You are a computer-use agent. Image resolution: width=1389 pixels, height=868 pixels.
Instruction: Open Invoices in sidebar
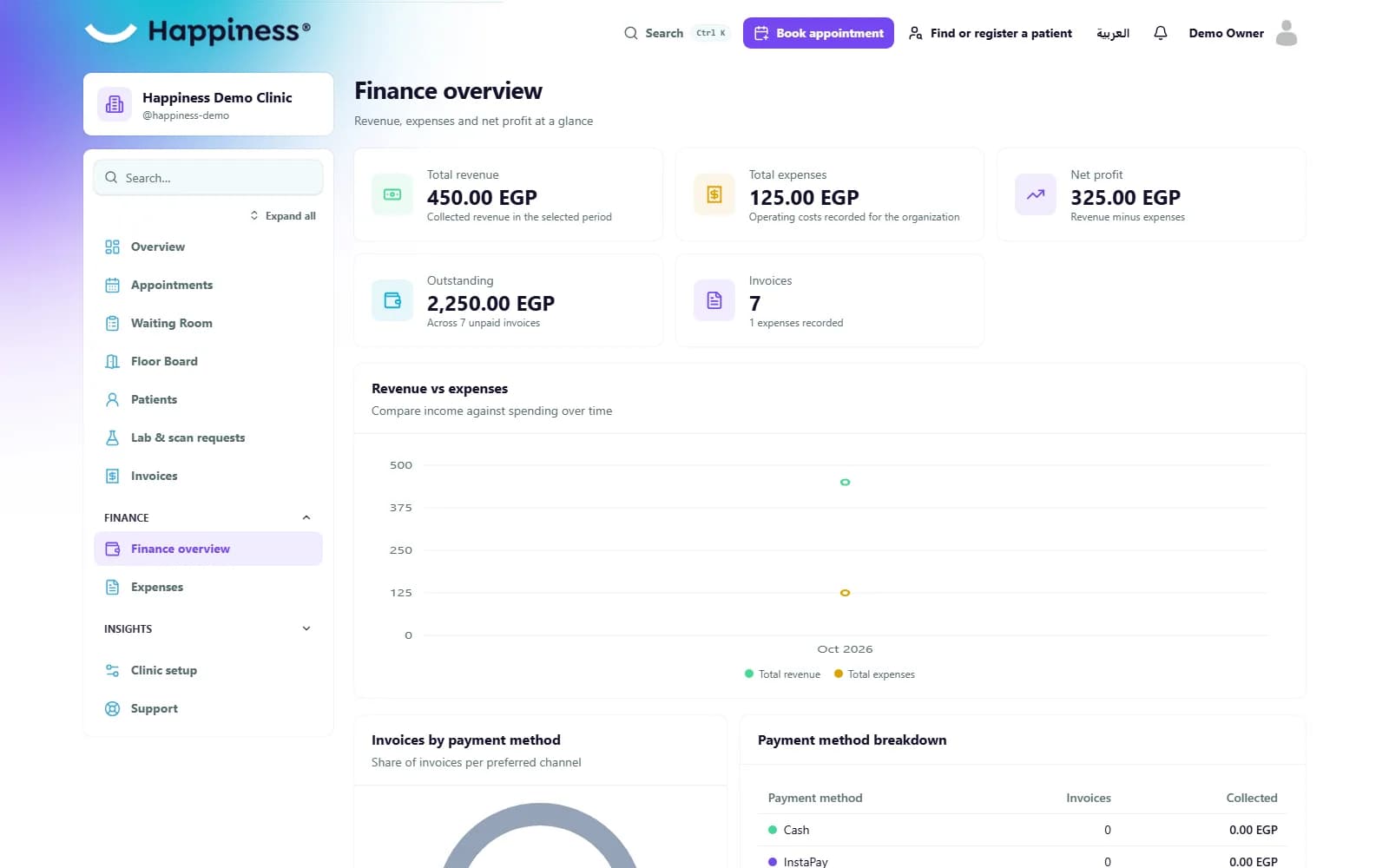coord(208,476)
